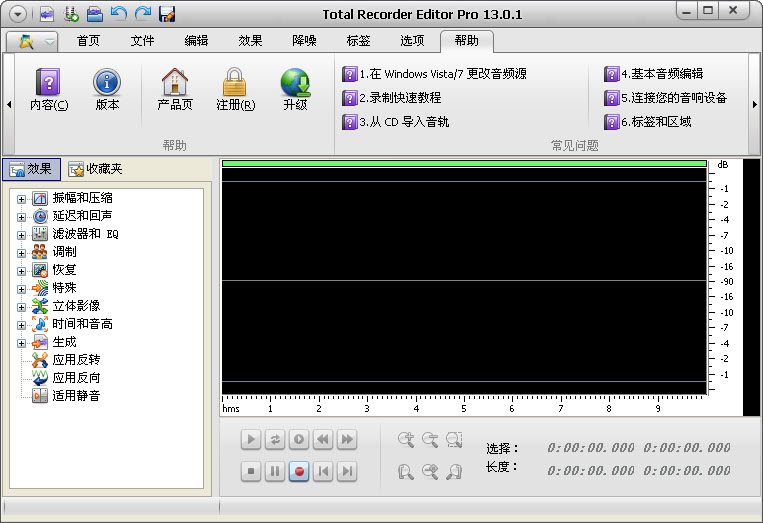Switch to the 效果 panel tab
Viewport: 763px width, 523px height.
click(x=31, y=169)
